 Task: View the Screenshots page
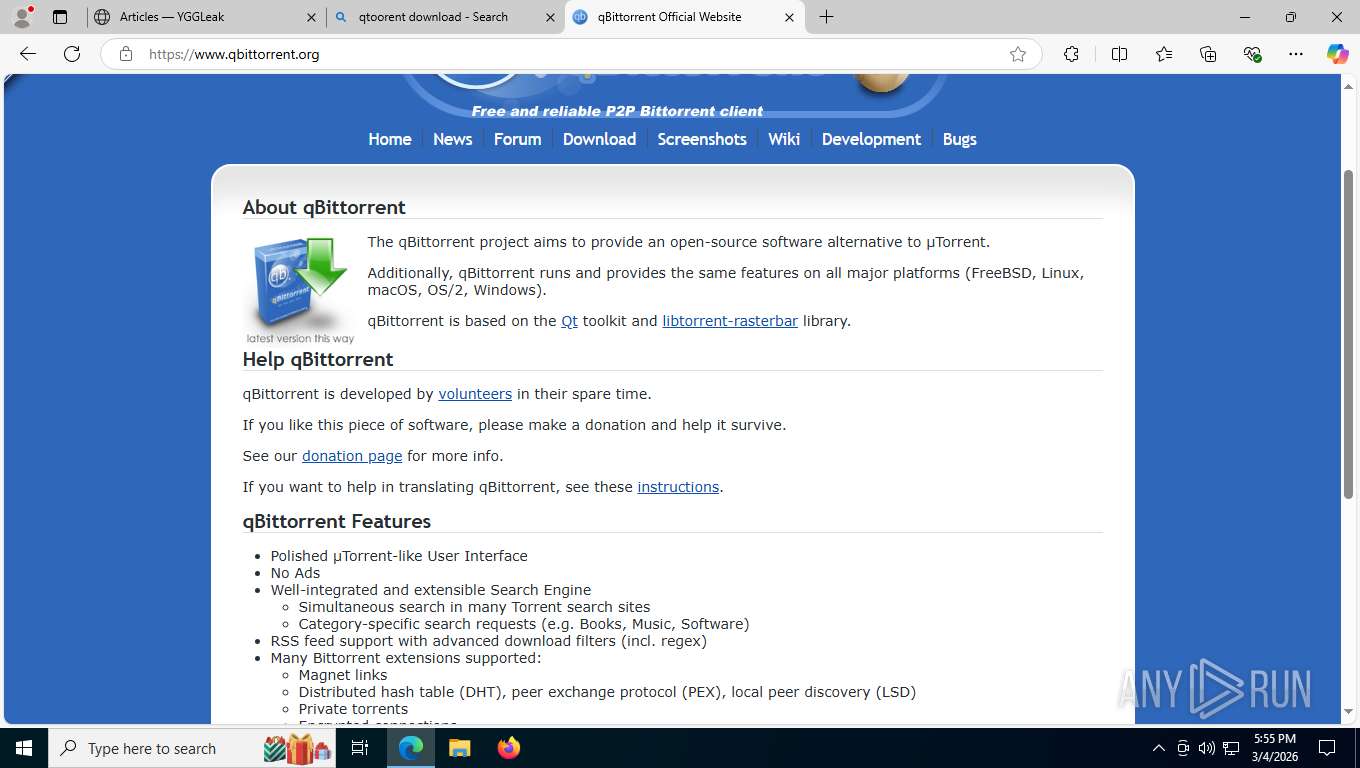[702, 139]
